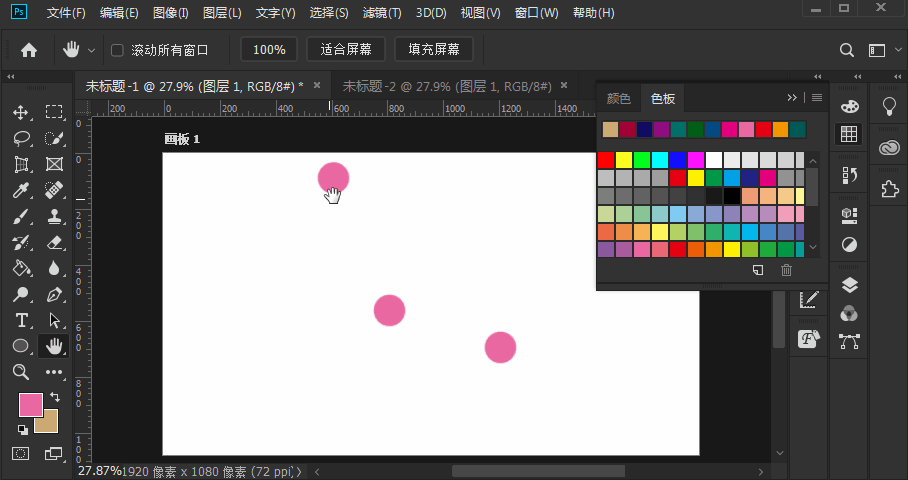This screenshot has height=480, width=908.
Task: Open the 滤镜(T) menu
Action: [382, 13]
